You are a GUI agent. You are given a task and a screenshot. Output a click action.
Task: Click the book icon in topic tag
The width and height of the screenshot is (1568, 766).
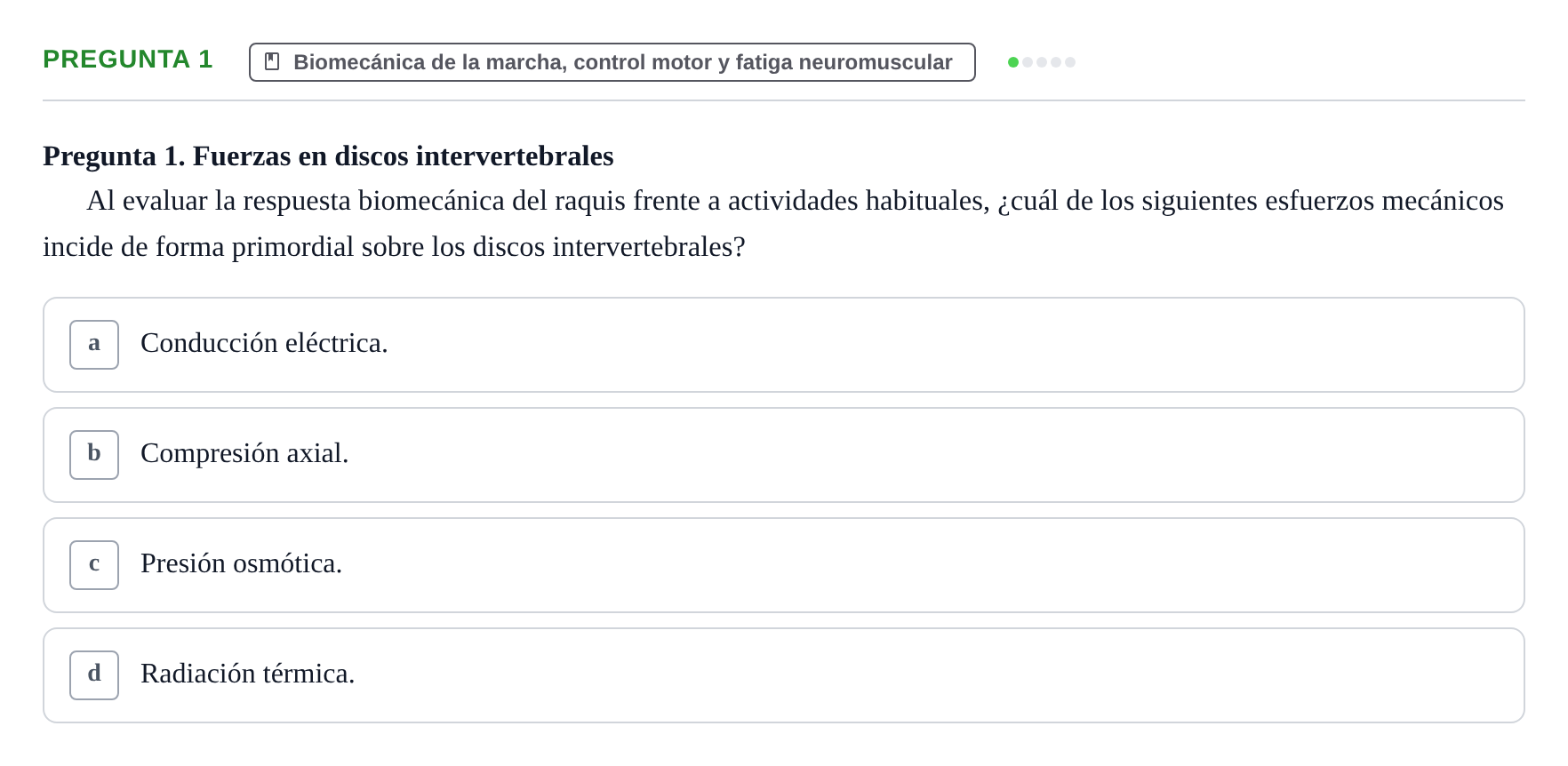(272, 61)
